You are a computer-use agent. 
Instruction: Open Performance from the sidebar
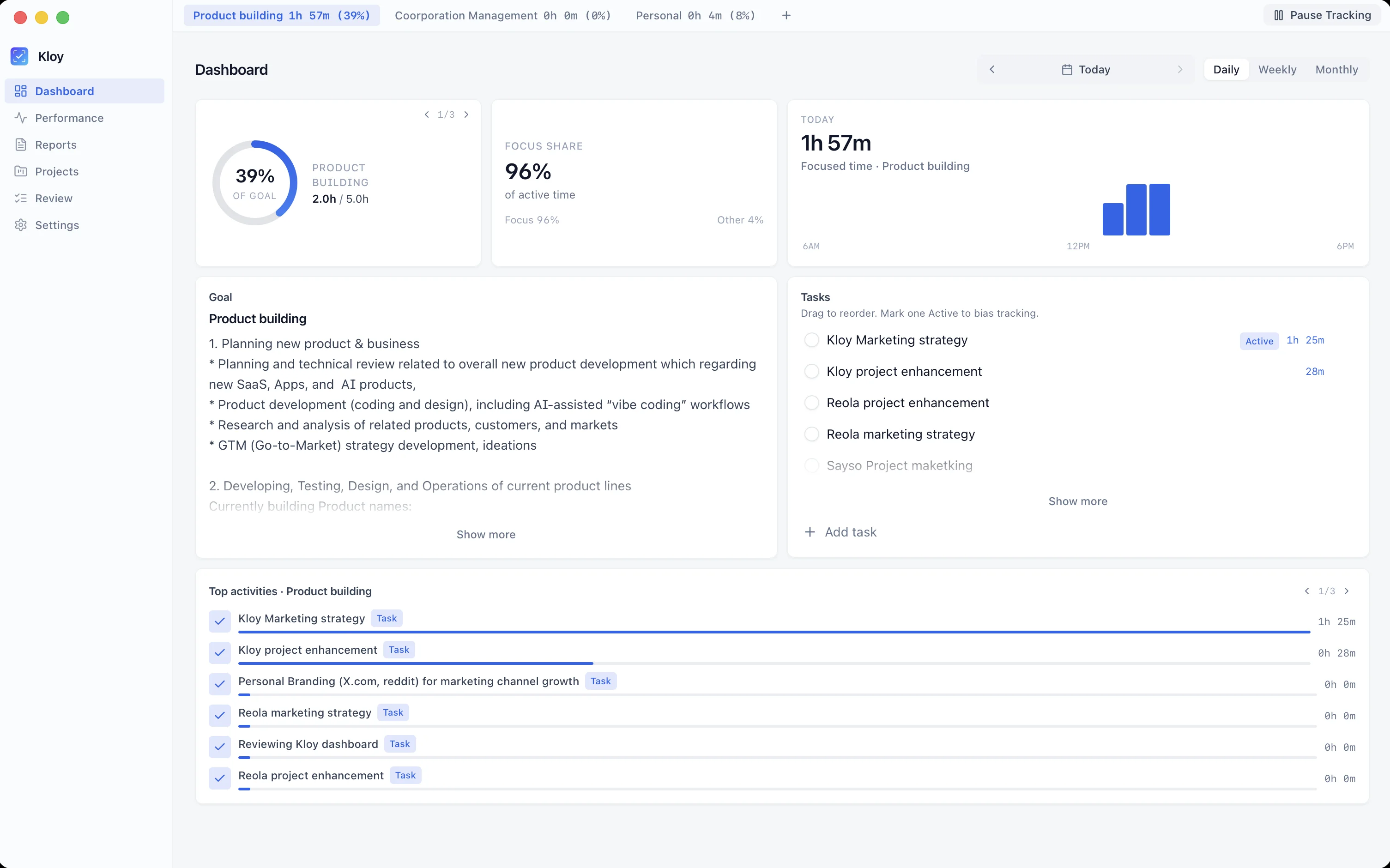click(85, 118)
